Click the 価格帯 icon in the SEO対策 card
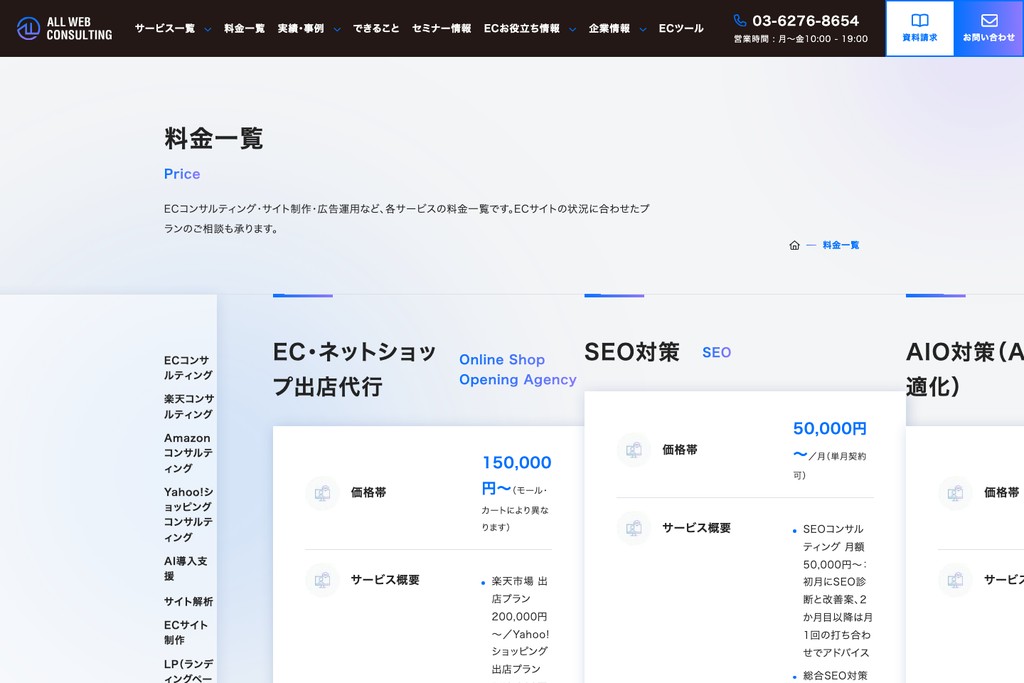1024x683 pixels. pyautogui.click(x=633, y=450)
